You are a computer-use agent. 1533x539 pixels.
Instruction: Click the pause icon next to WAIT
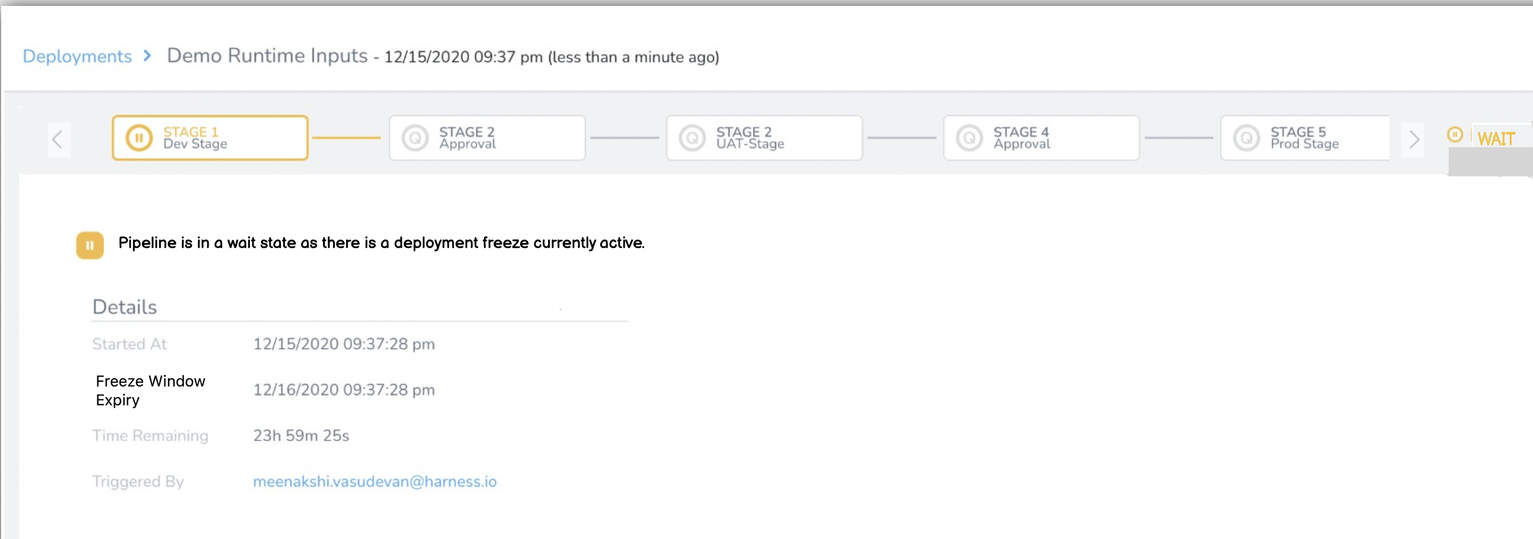tap(1455, 134)
